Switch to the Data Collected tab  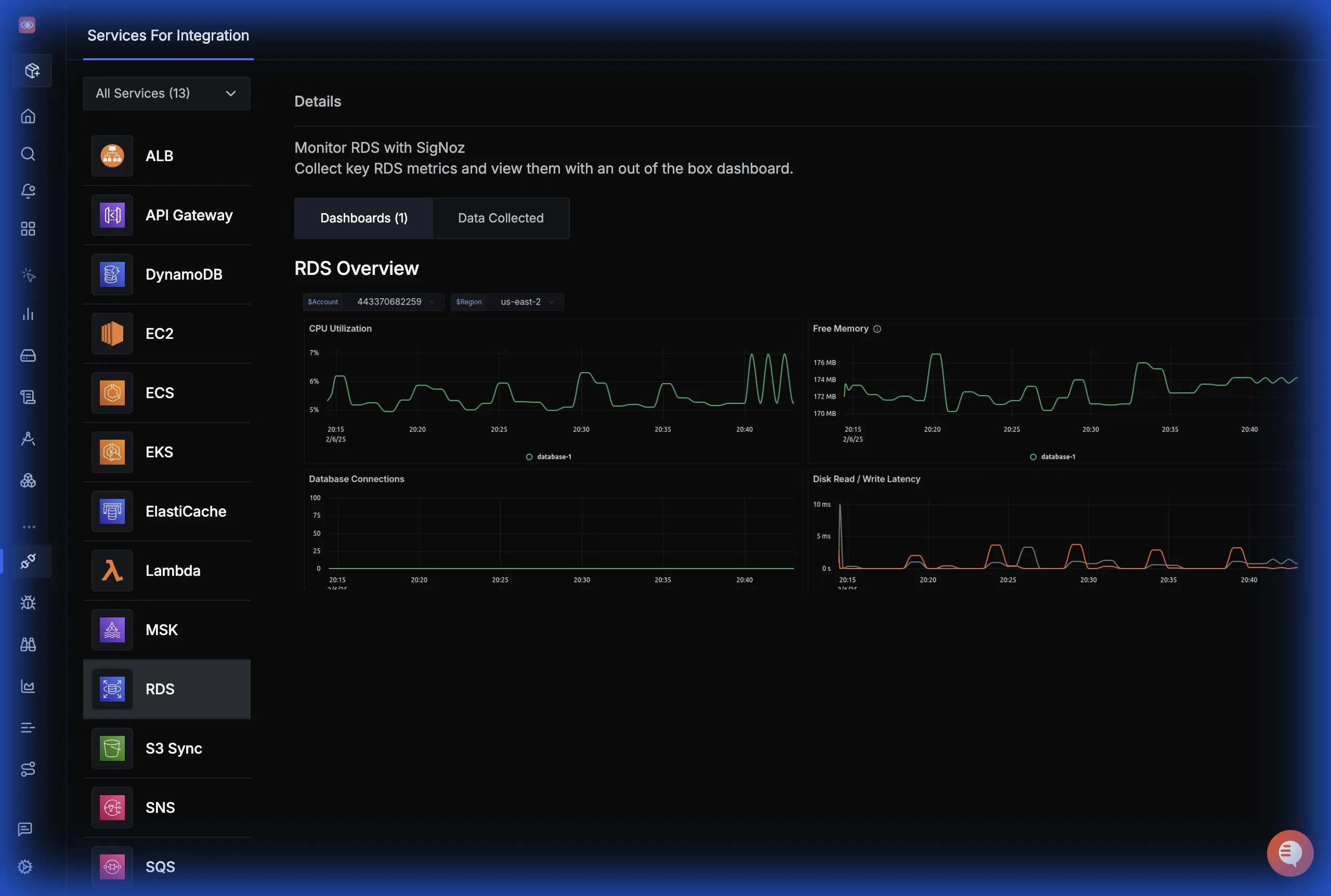[501, 218]
